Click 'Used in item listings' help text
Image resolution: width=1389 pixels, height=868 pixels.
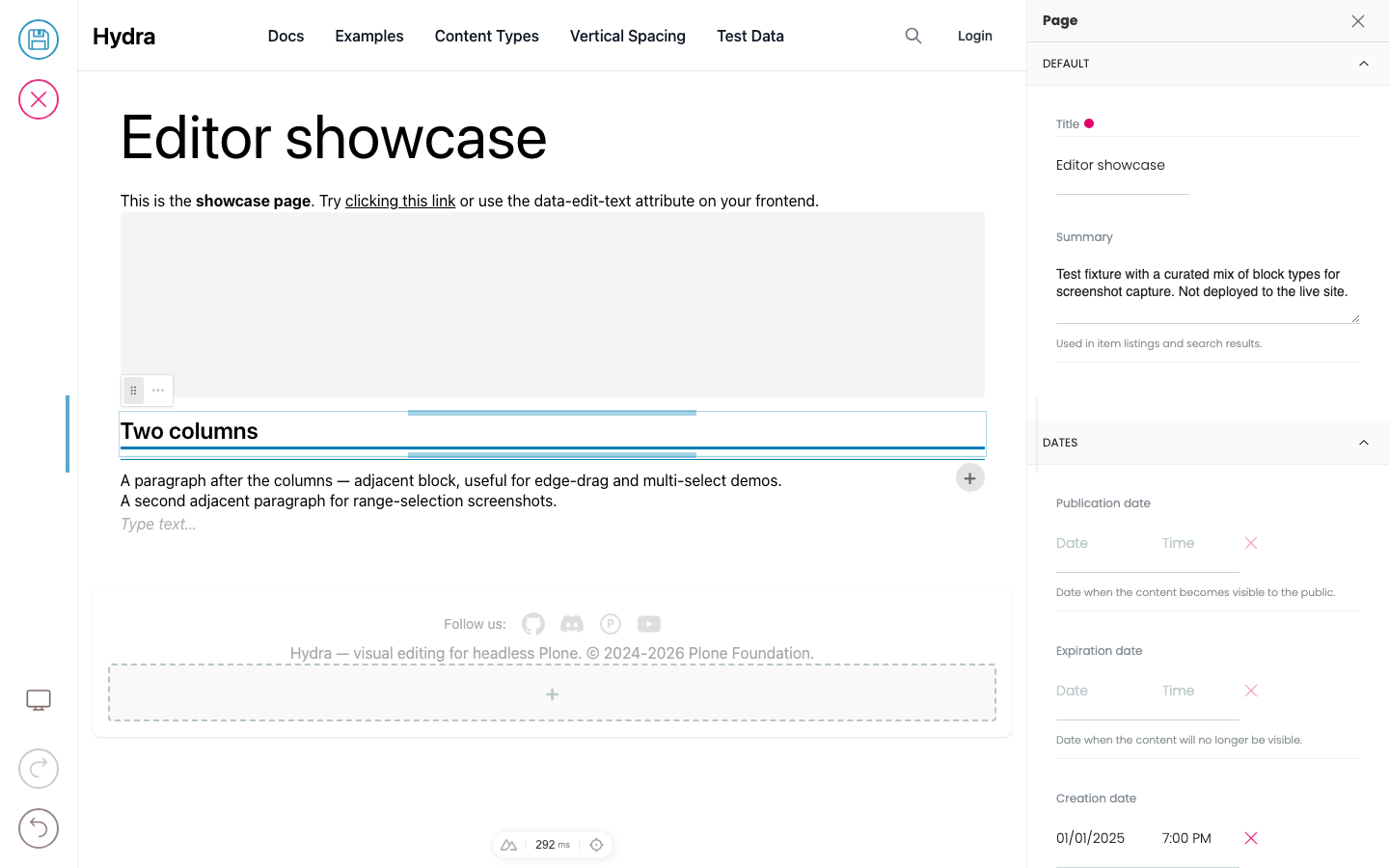coord(1158,343)
